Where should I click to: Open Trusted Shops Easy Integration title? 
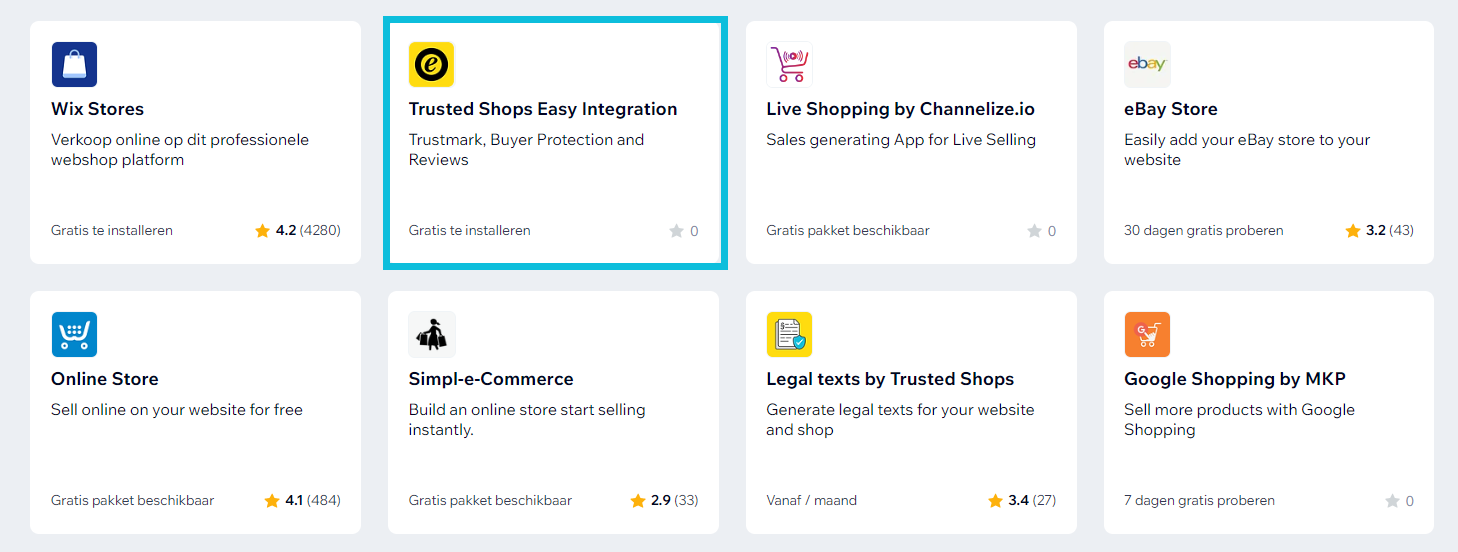coord(543,109)
